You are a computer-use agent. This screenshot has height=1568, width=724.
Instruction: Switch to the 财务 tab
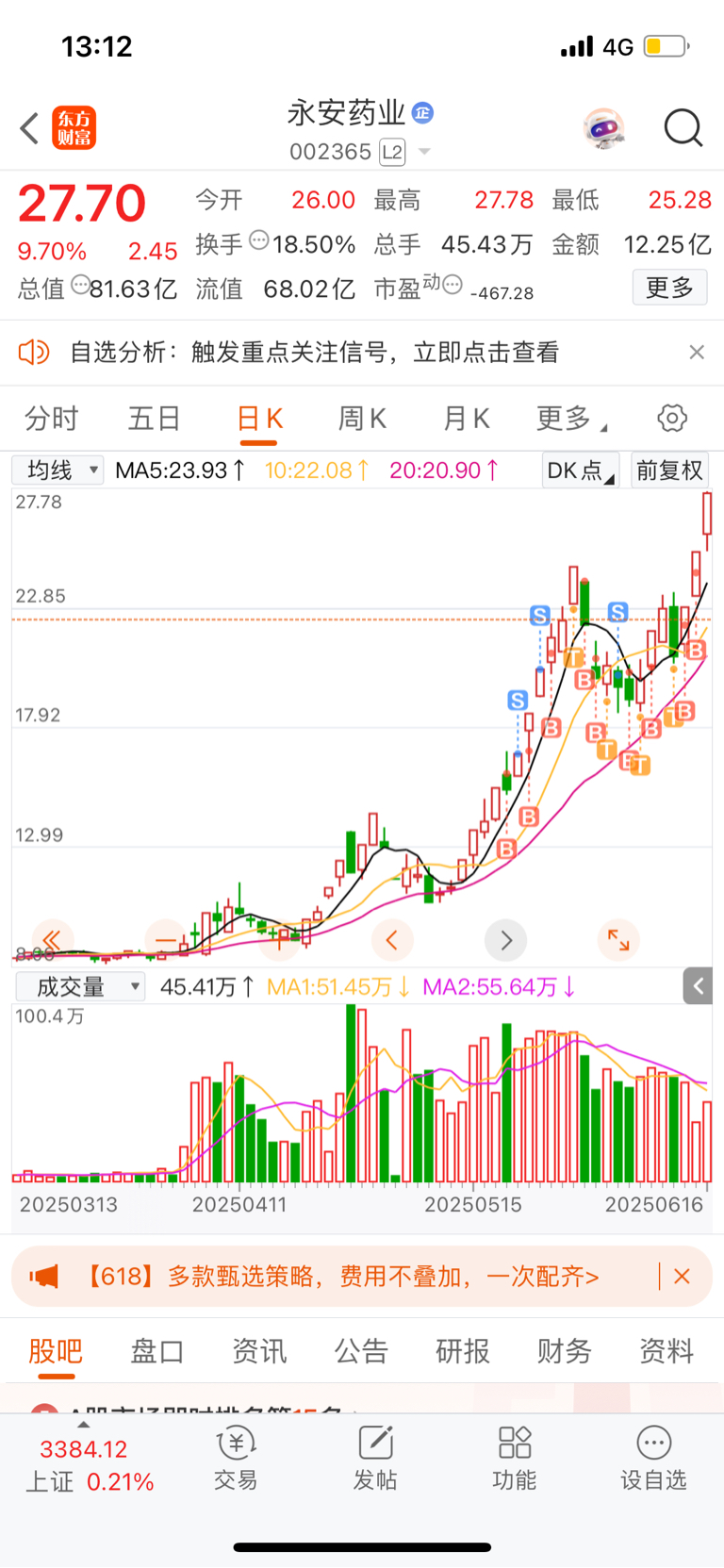point(565,1351)
